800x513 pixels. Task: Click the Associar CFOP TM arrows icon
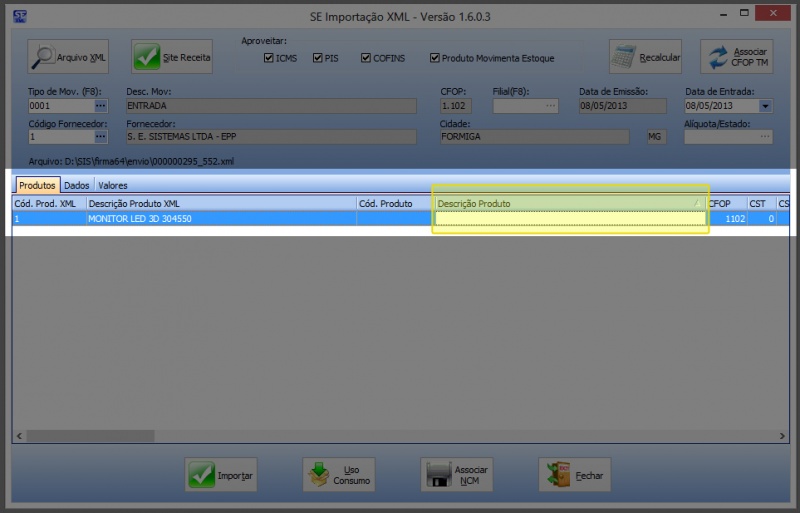717,57
